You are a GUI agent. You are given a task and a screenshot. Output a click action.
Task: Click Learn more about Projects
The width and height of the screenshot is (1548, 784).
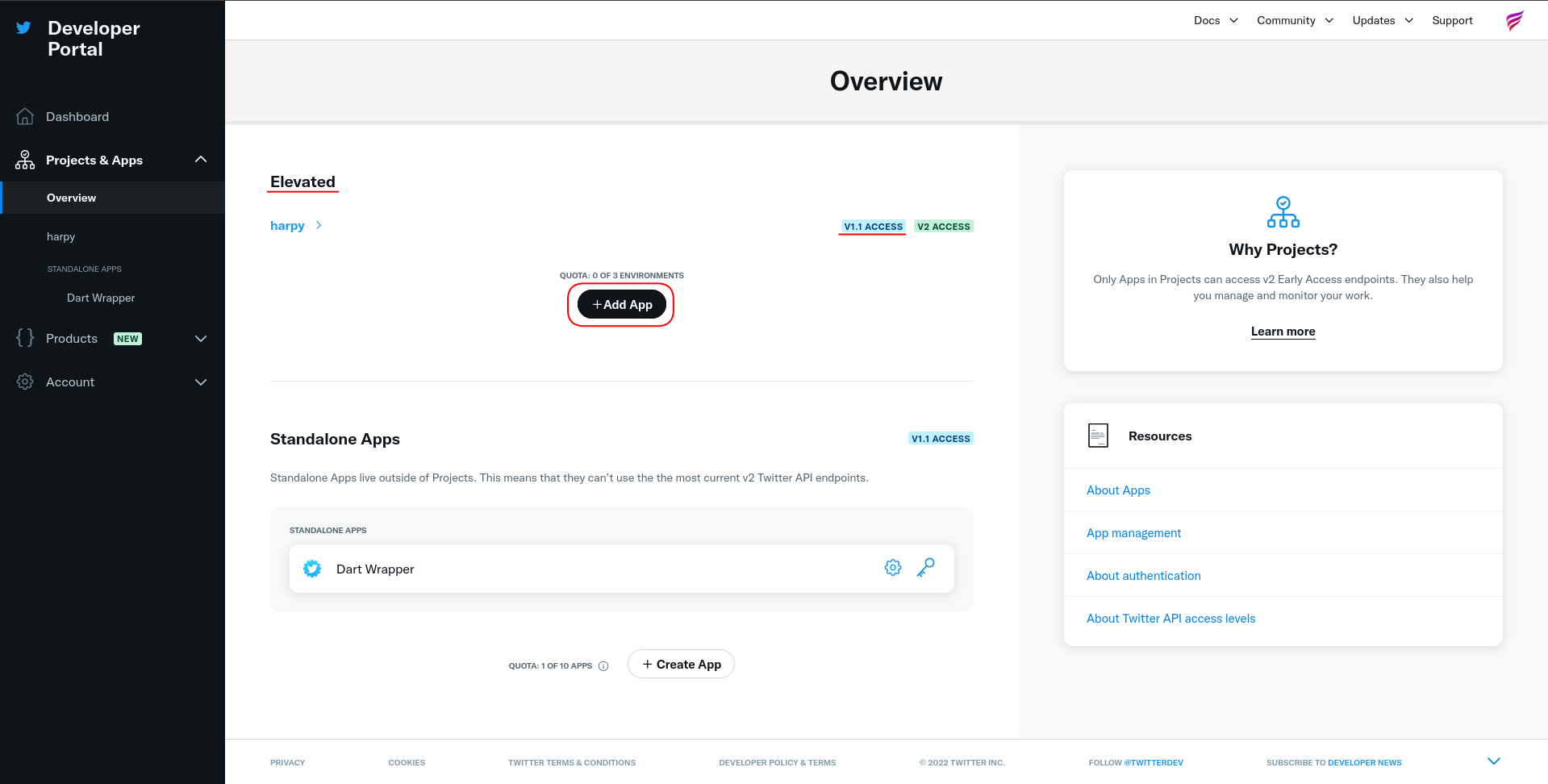pos(1283,332)
